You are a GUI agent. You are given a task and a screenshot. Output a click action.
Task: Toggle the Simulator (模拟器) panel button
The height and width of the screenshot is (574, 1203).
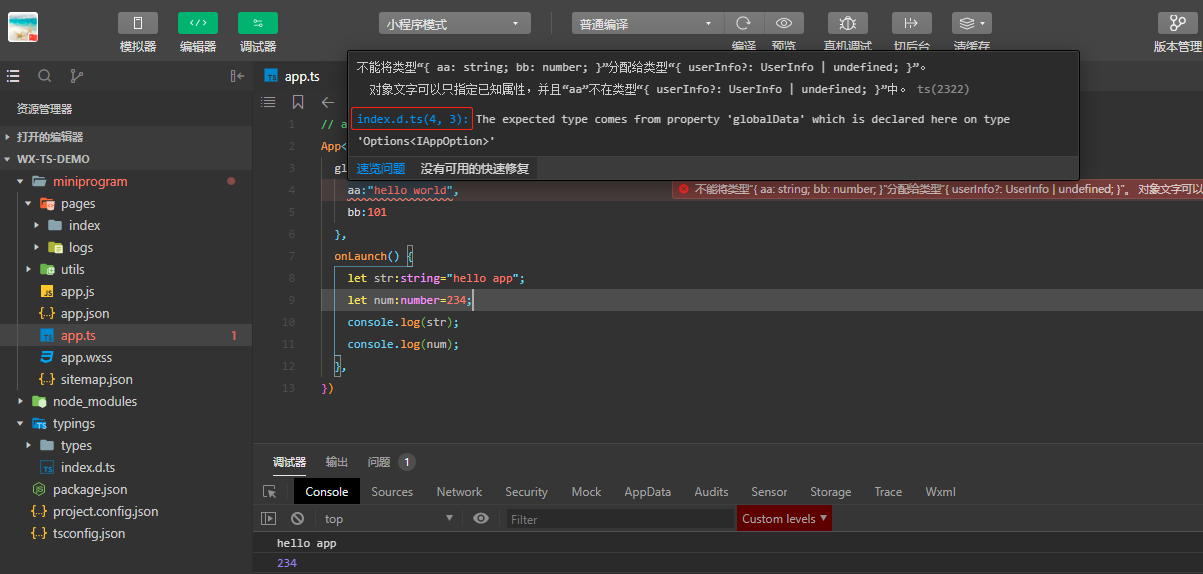tap(138, 23)
